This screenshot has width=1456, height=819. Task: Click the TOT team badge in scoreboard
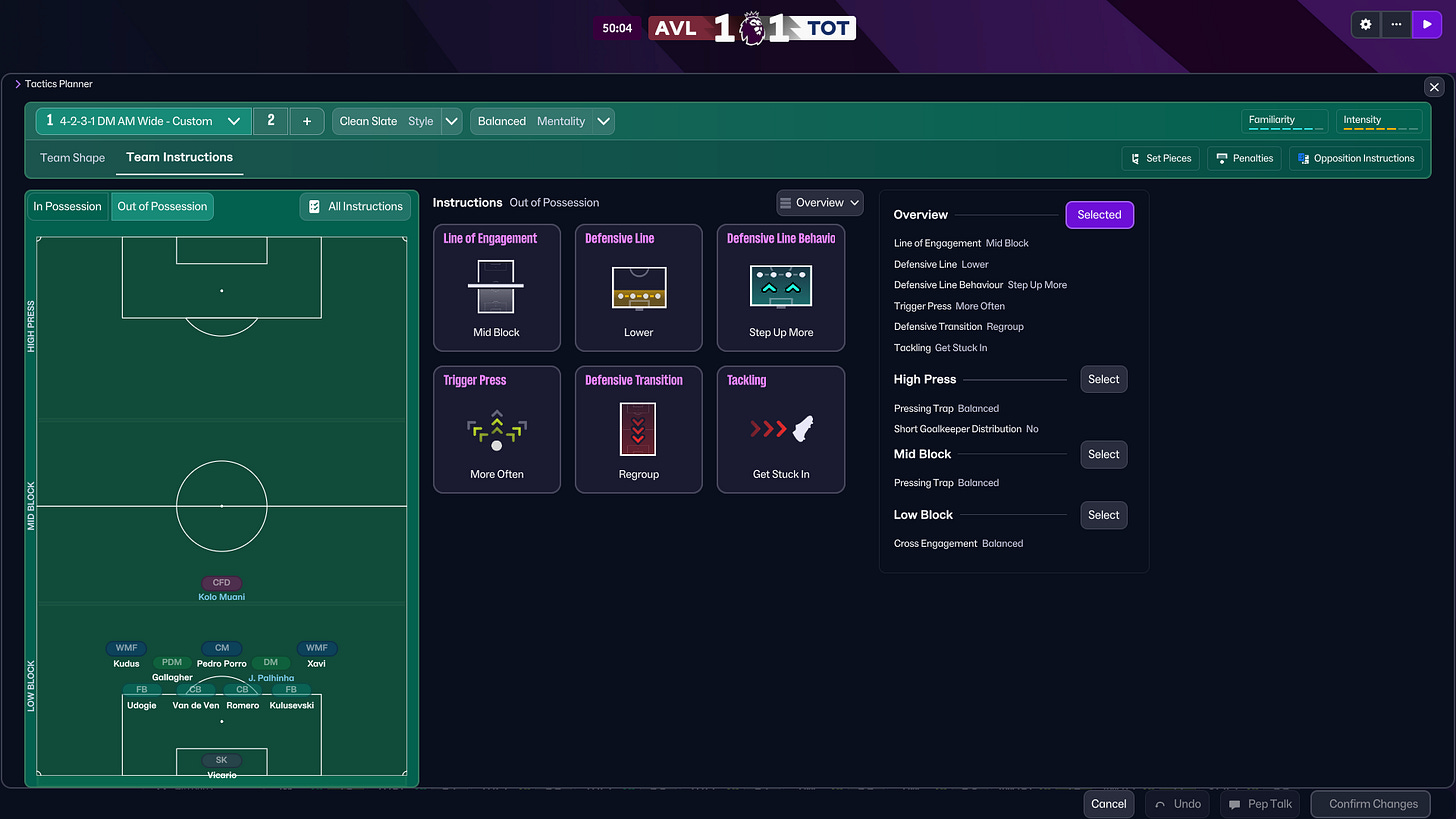pos(829,28)
